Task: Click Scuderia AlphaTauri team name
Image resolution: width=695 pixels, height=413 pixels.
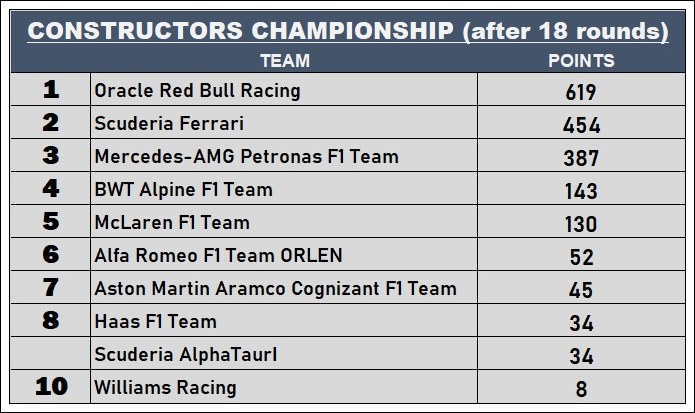Action: (186, 355)
